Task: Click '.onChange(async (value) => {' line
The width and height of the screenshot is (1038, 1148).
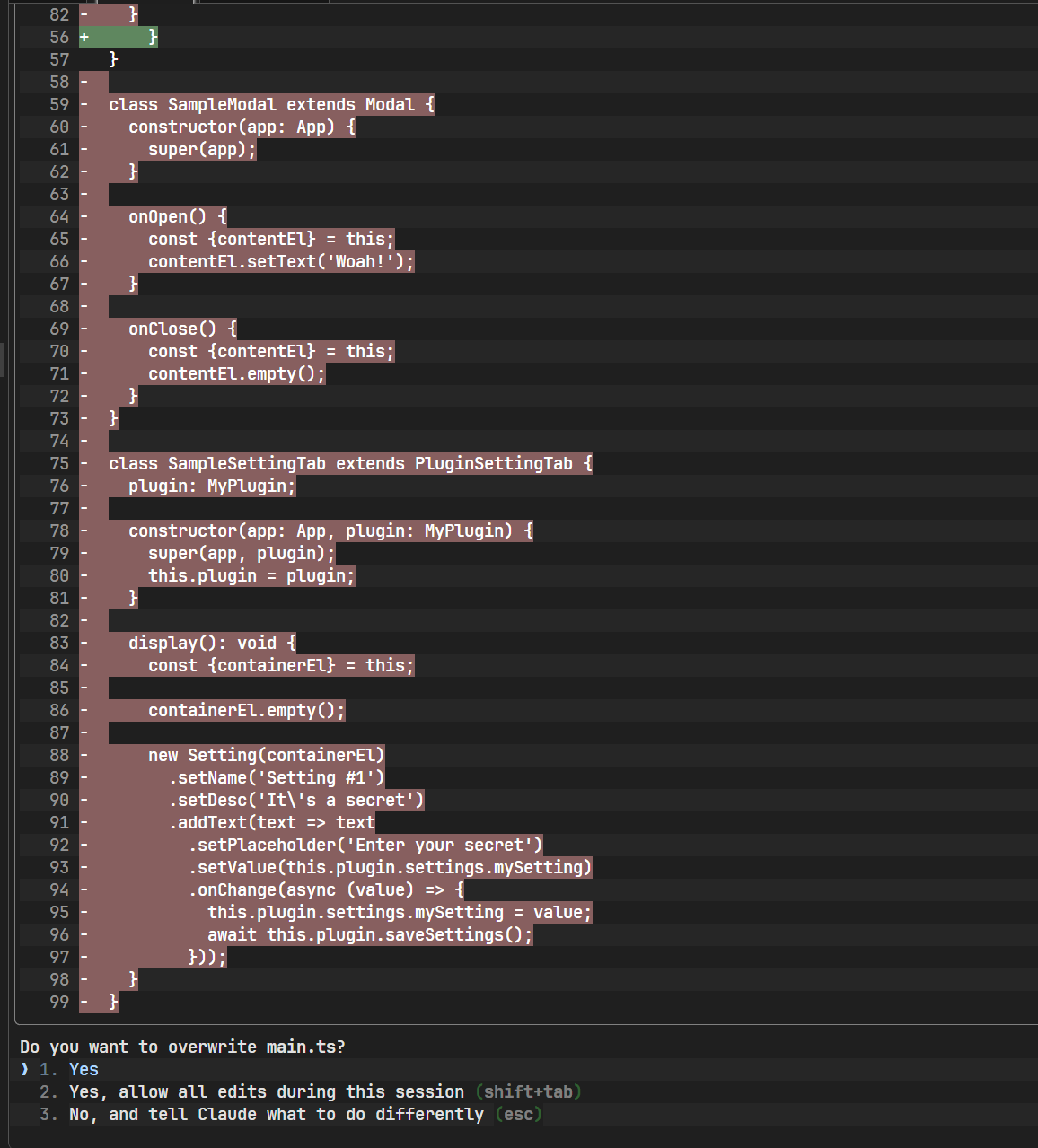Action: click(x=326, y=889)
